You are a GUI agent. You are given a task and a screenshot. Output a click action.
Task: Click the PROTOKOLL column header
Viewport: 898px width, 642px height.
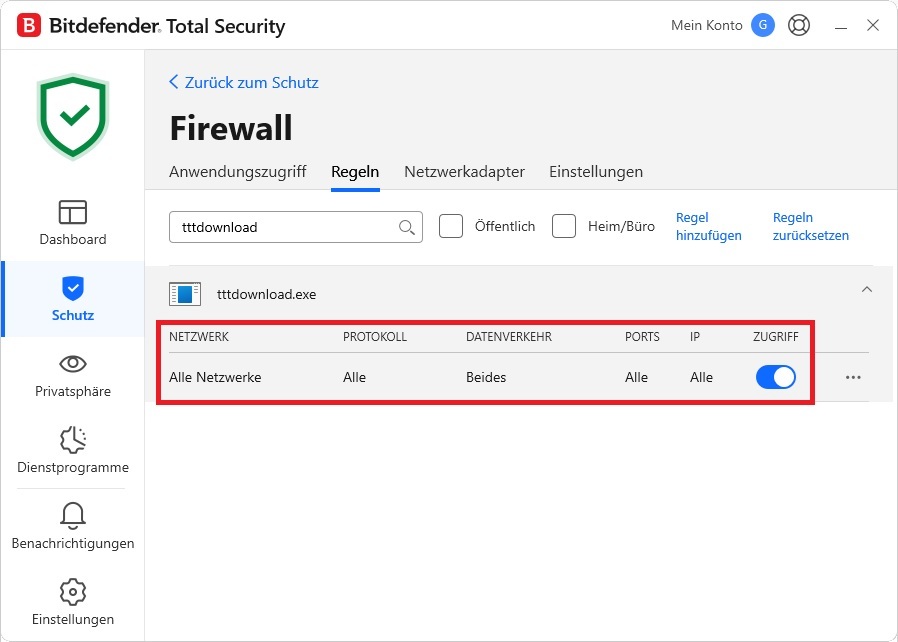(375, 337)
